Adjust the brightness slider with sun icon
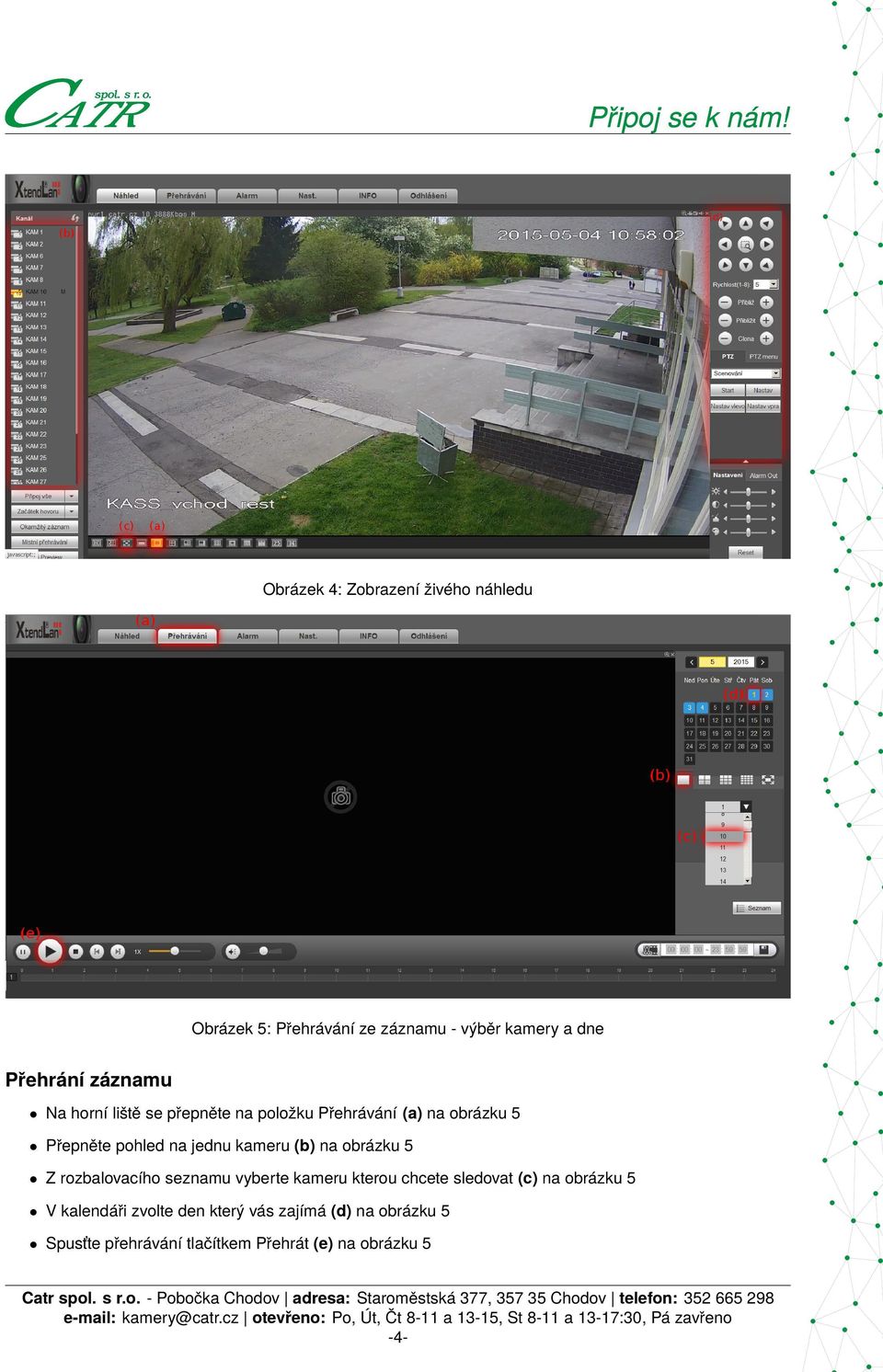 [749, 492]
